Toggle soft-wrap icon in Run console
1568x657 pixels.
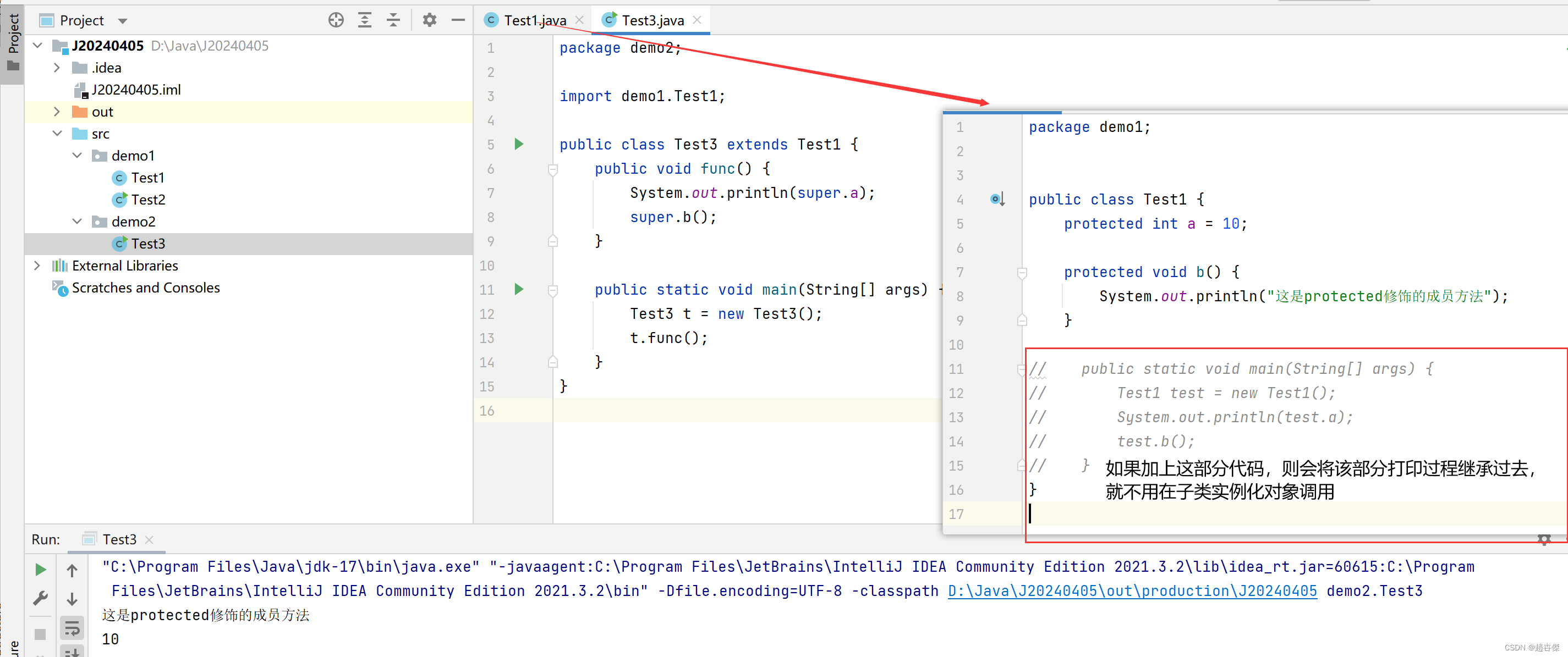[72, 628]
